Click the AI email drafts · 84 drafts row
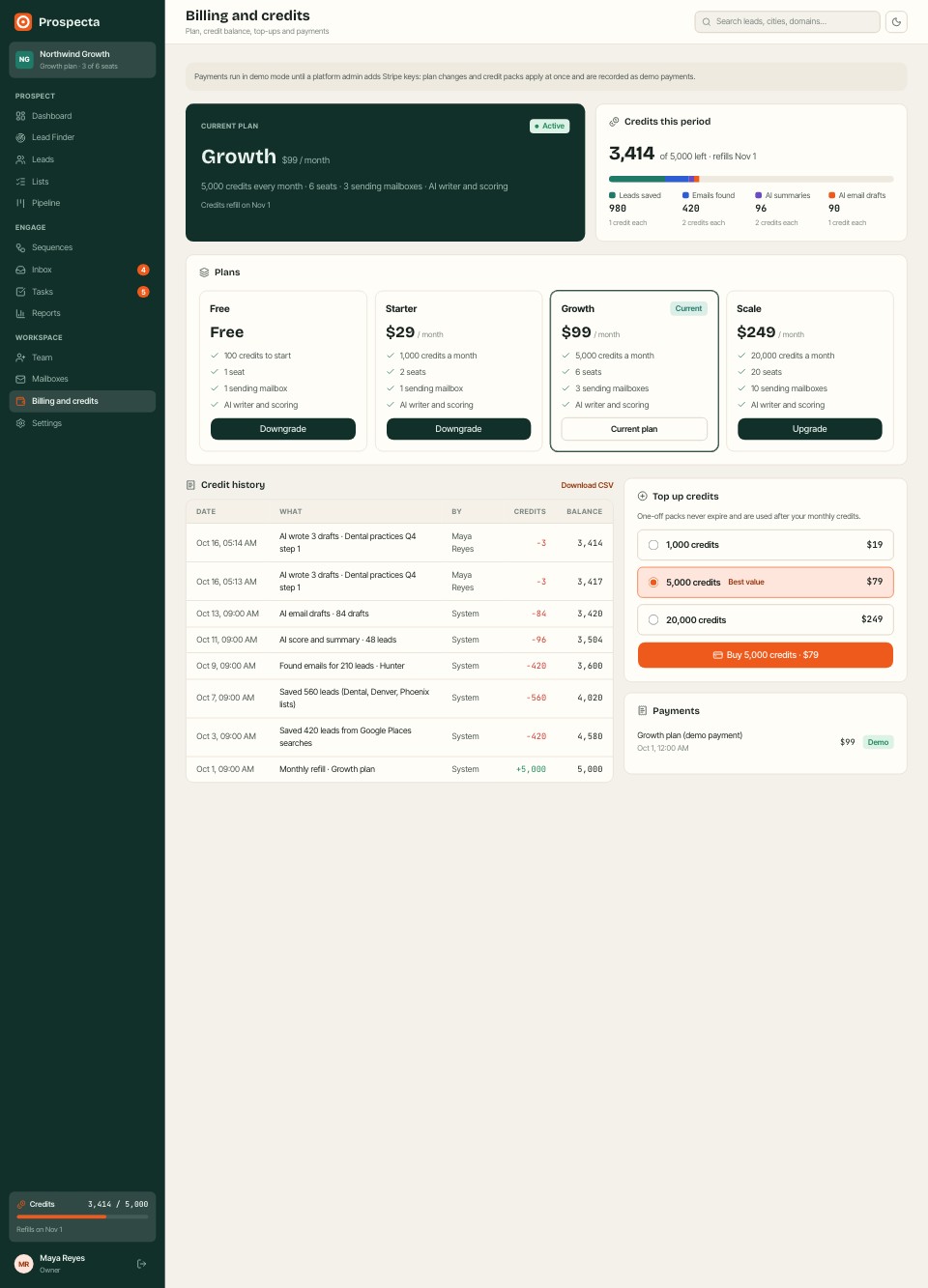928x1288 pixels. tap(399, 614)
